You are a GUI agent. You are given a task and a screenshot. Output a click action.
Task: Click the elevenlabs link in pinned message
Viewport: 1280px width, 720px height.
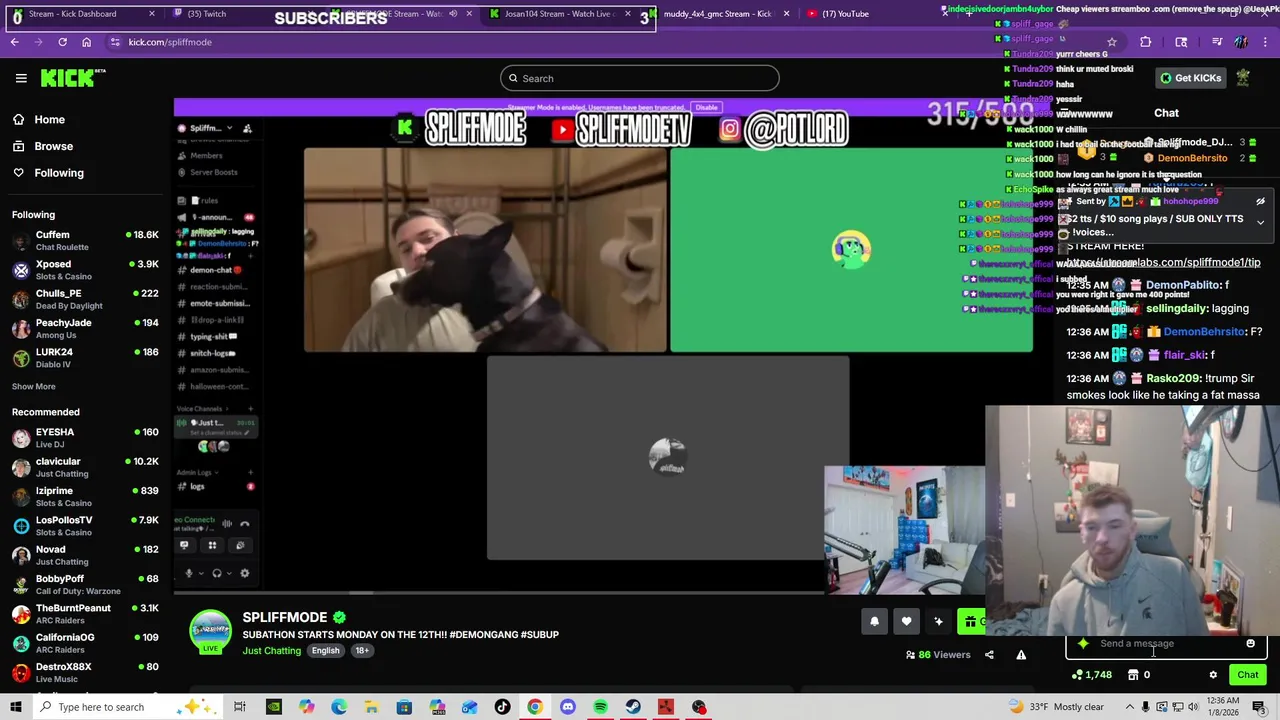pos(1164,262)
